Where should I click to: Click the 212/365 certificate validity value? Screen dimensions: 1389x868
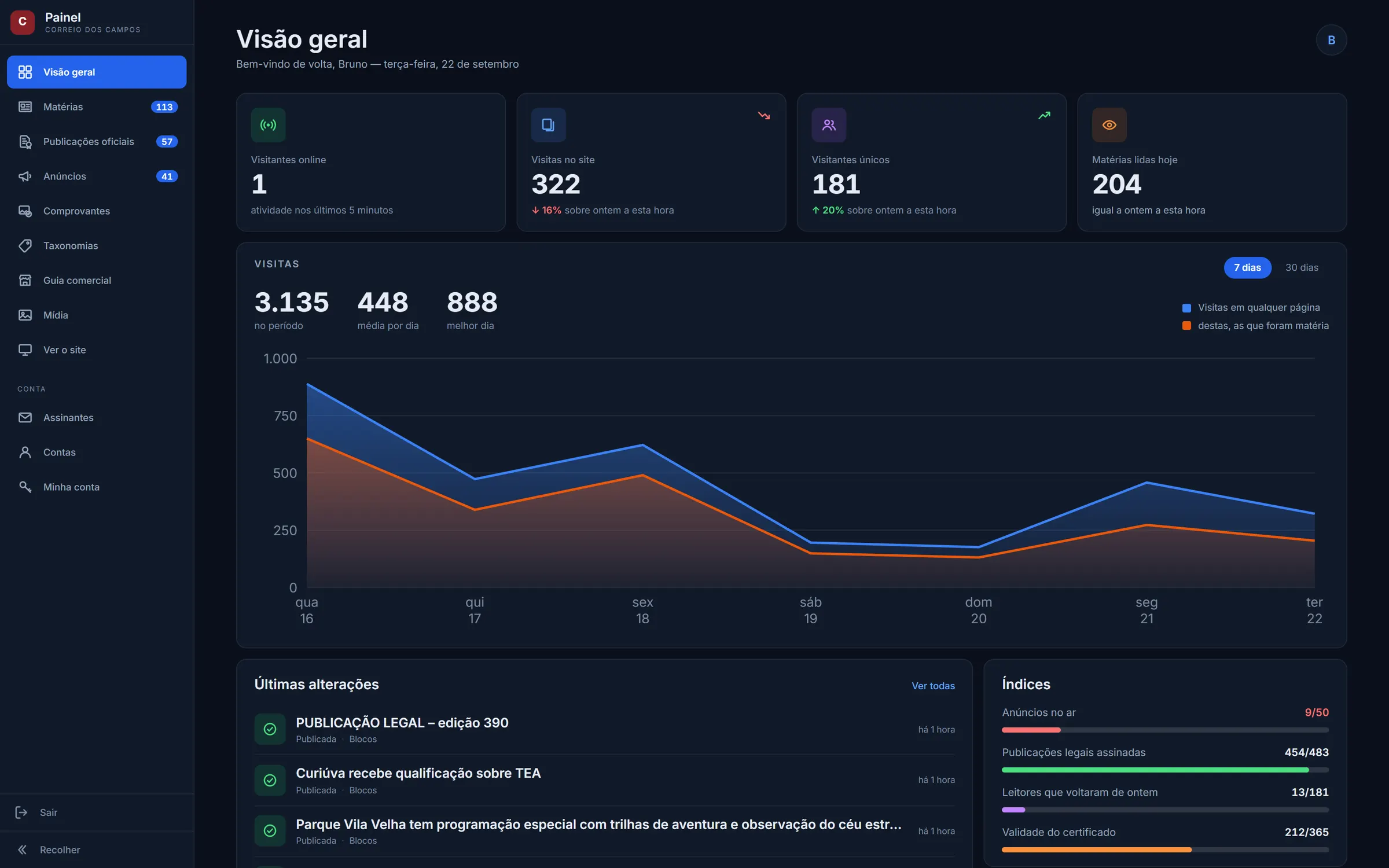(1307, 832)
